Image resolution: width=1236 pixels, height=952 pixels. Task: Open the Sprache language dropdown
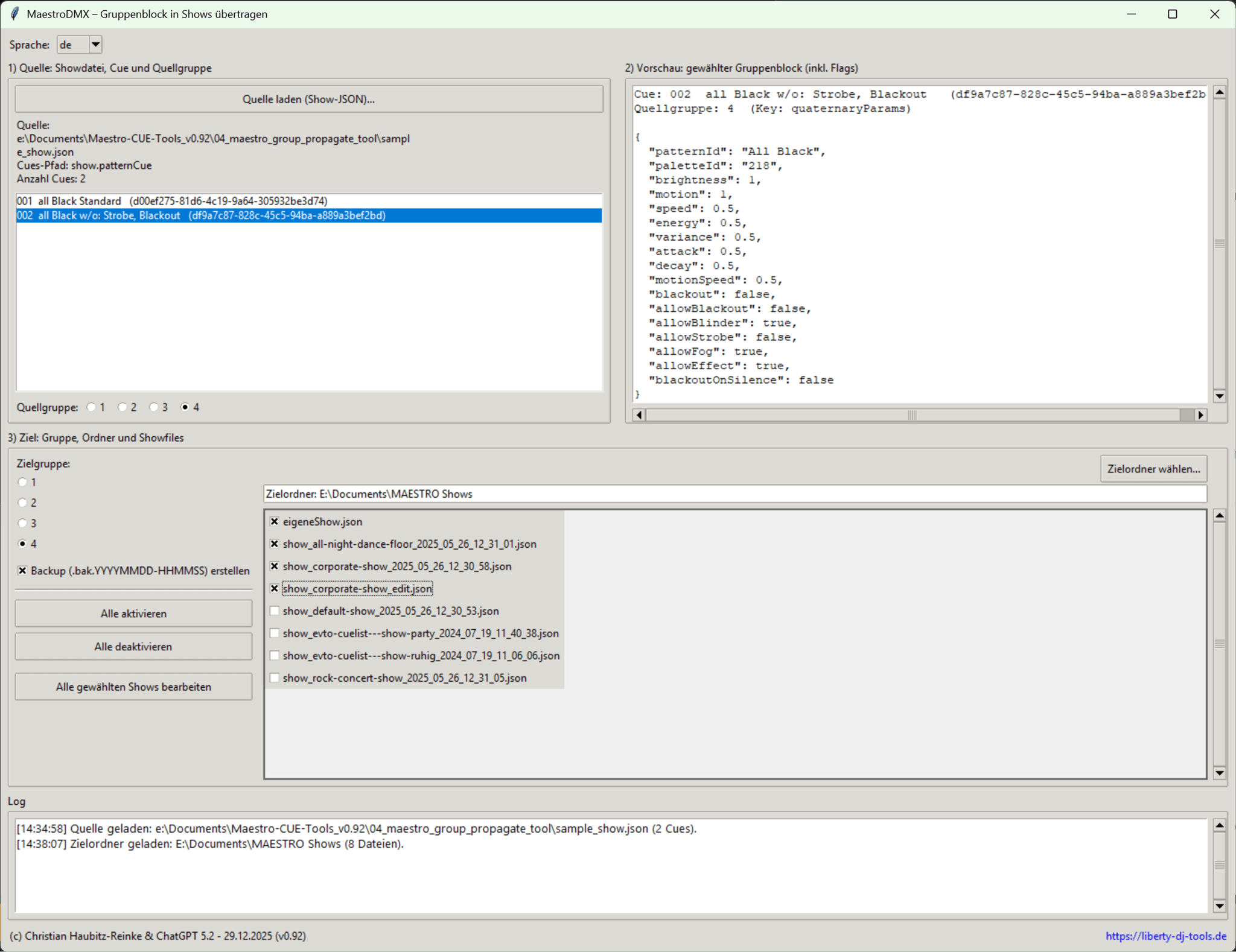coord(95,45)
